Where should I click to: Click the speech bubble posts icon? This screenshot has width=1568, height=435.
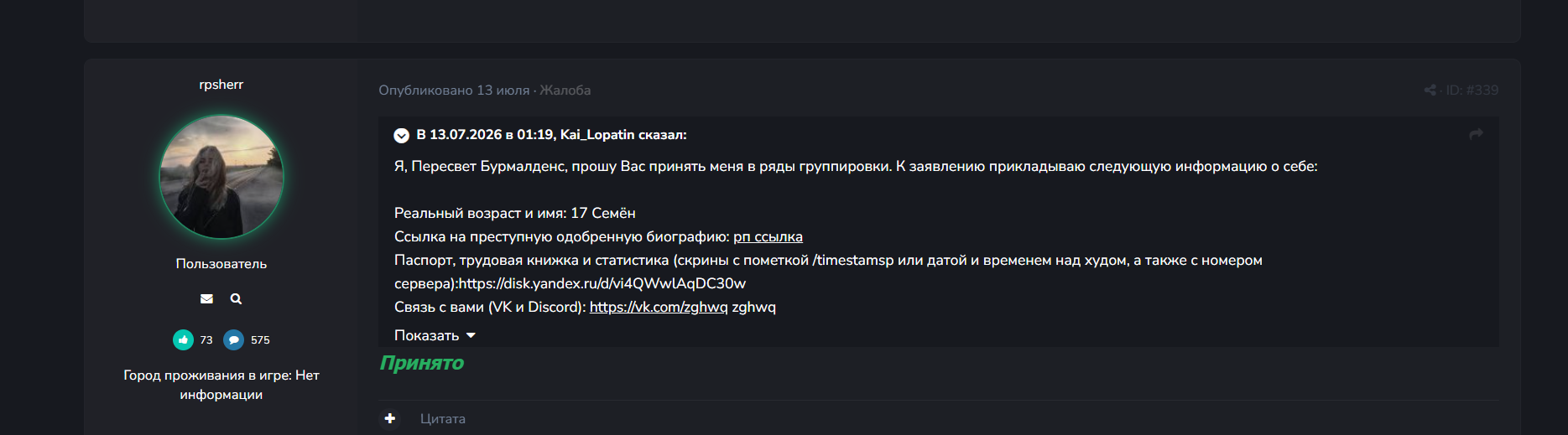[233, 339]
